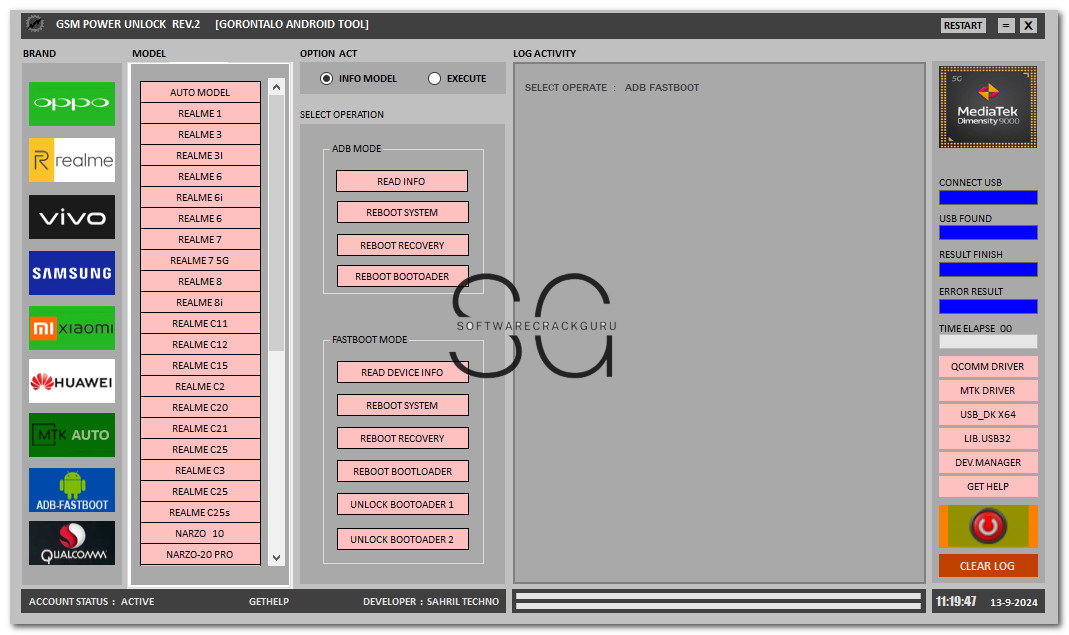
Task: Click GETHELP in the status bar
Action: click(269, 602)
